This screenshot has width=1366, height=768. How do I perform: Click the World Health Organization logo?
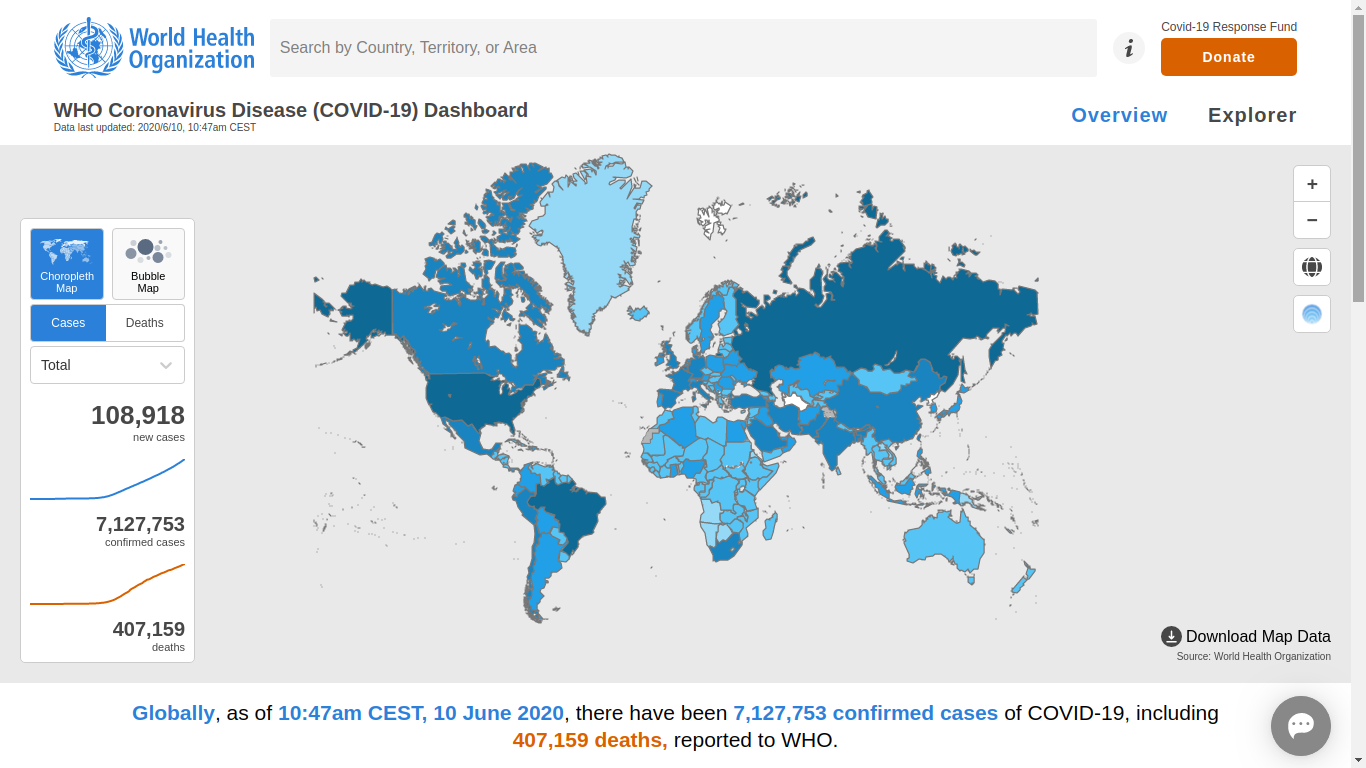tap(154, 48)
